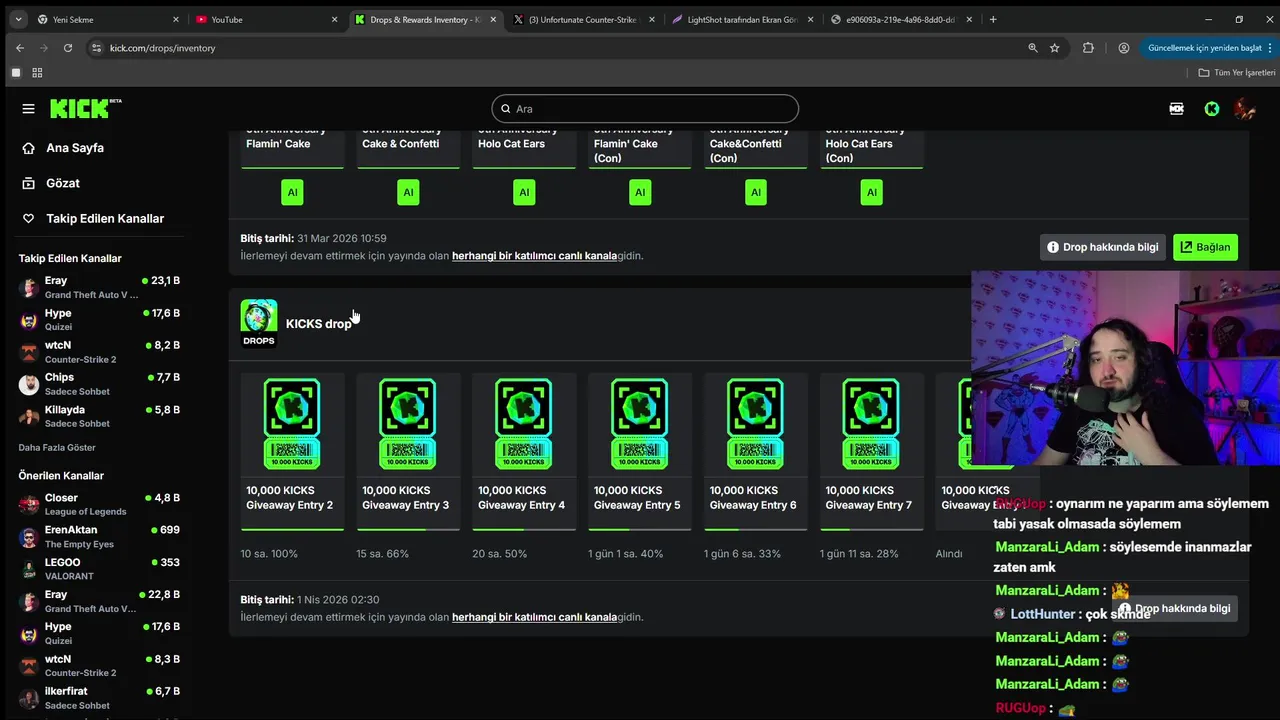Claim Holo Cat Ears (Con) with Al
1280x720 pixels.
872,192
